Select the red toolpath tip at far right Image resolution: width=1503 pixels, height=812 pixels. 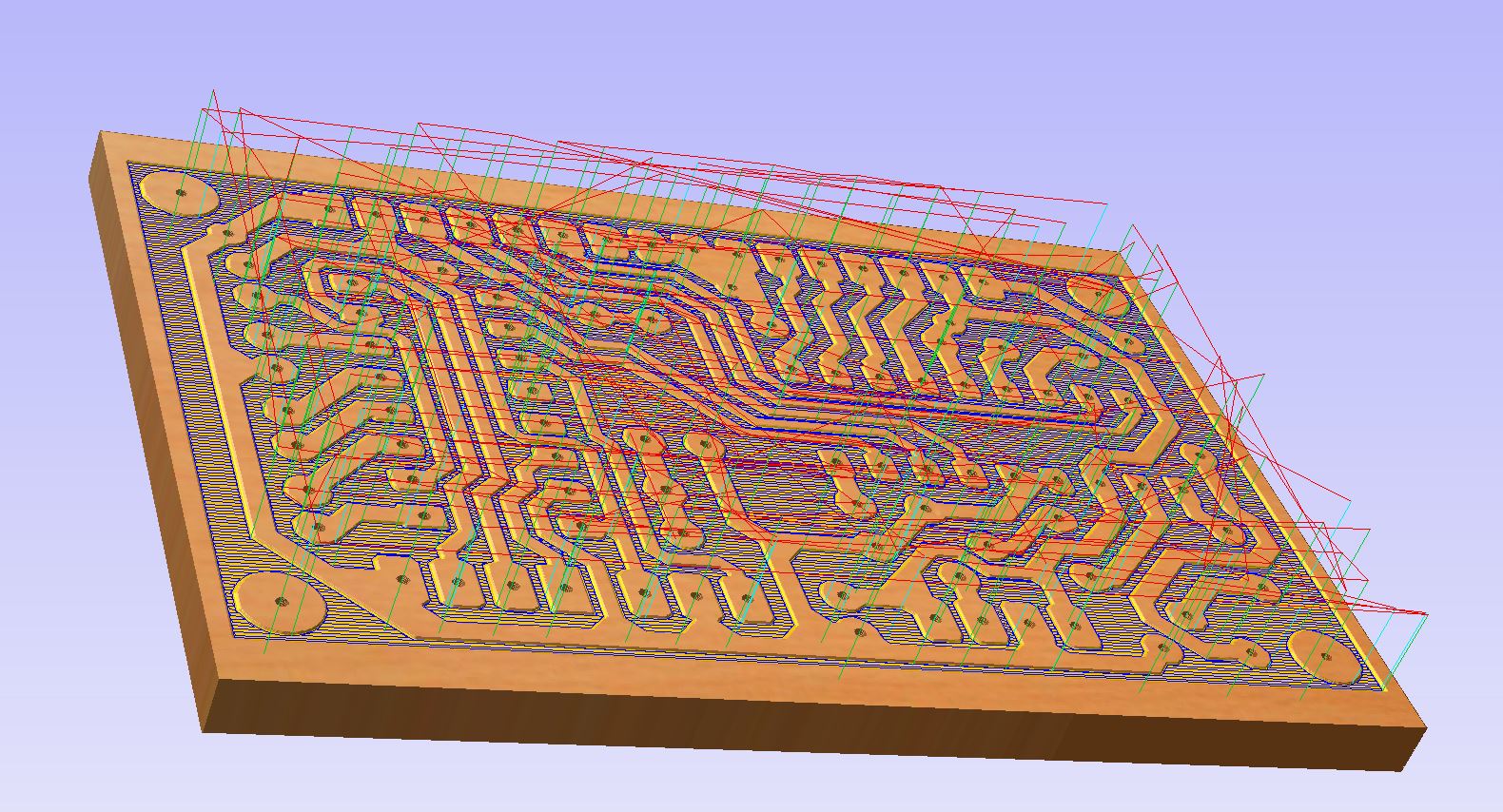coord(1426,614)
